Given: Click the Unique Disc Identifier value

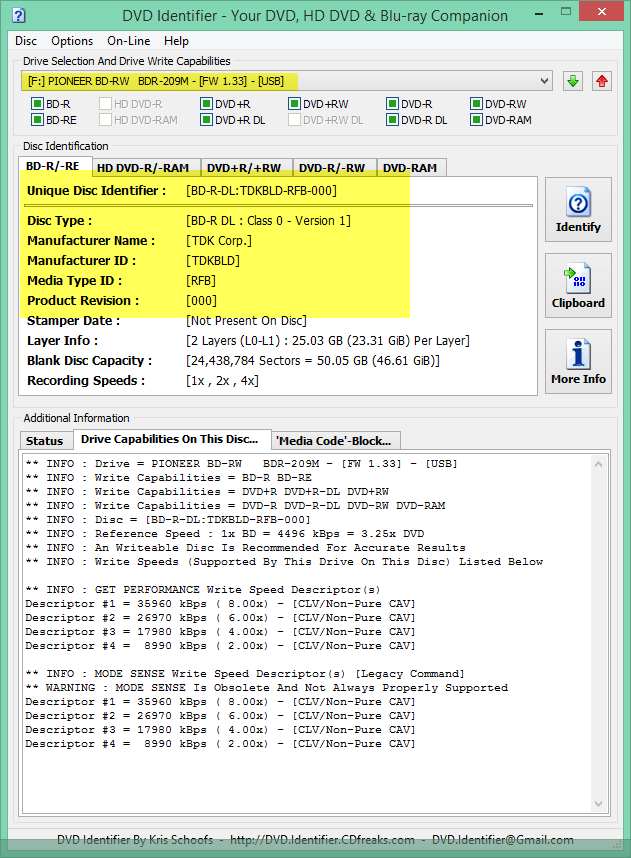Looking at the screenshot, I should coord(261,190).
